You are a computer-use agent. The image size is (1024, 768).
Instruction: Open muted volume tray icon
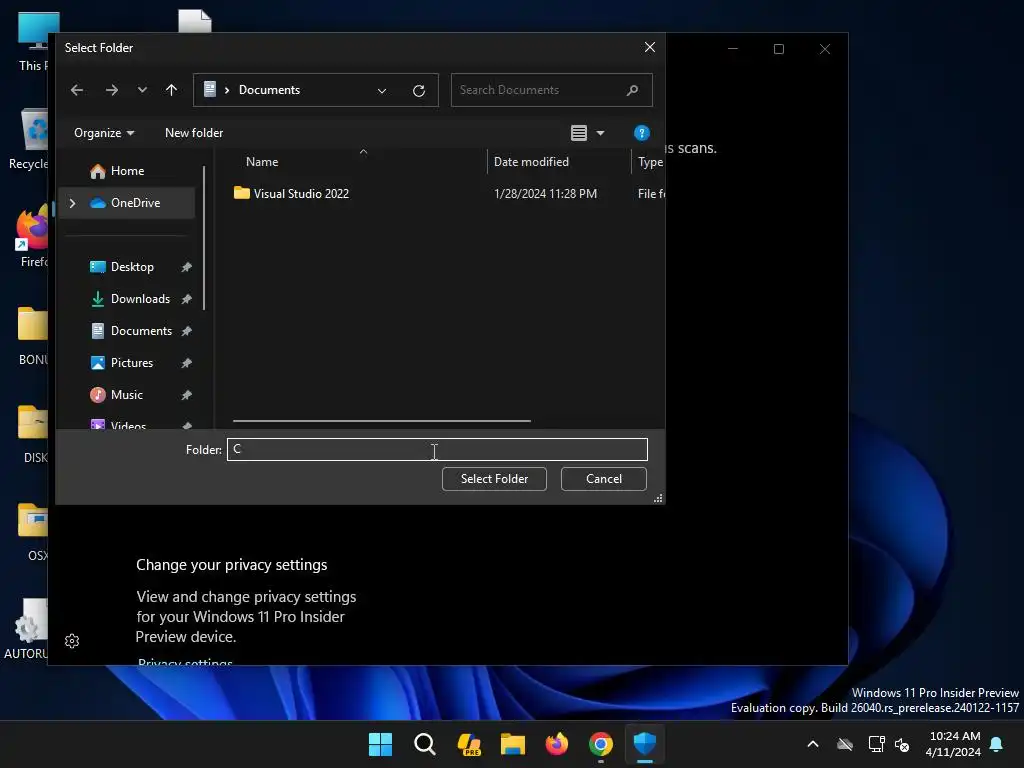click(x=902, y=744)
